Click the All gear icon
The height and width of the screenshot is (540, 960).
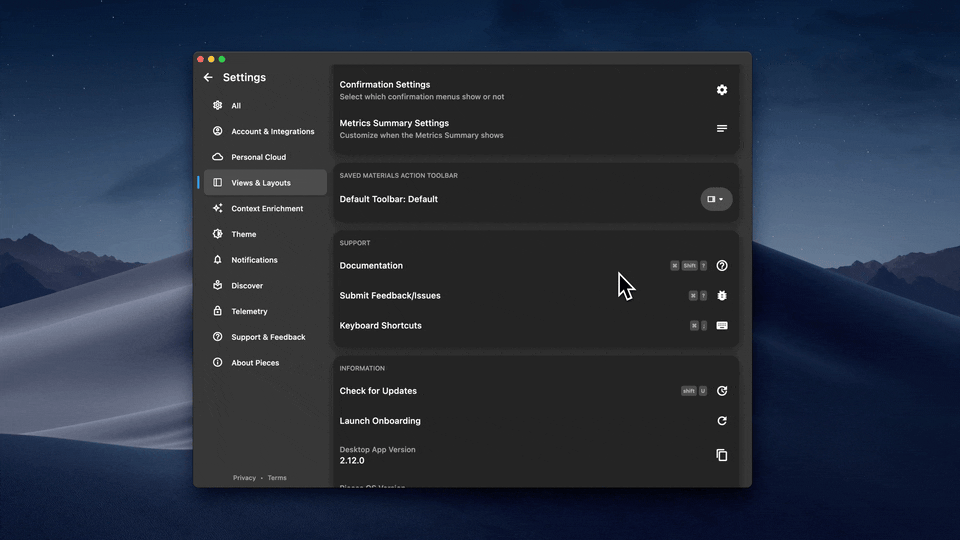(x=217, y=105)
